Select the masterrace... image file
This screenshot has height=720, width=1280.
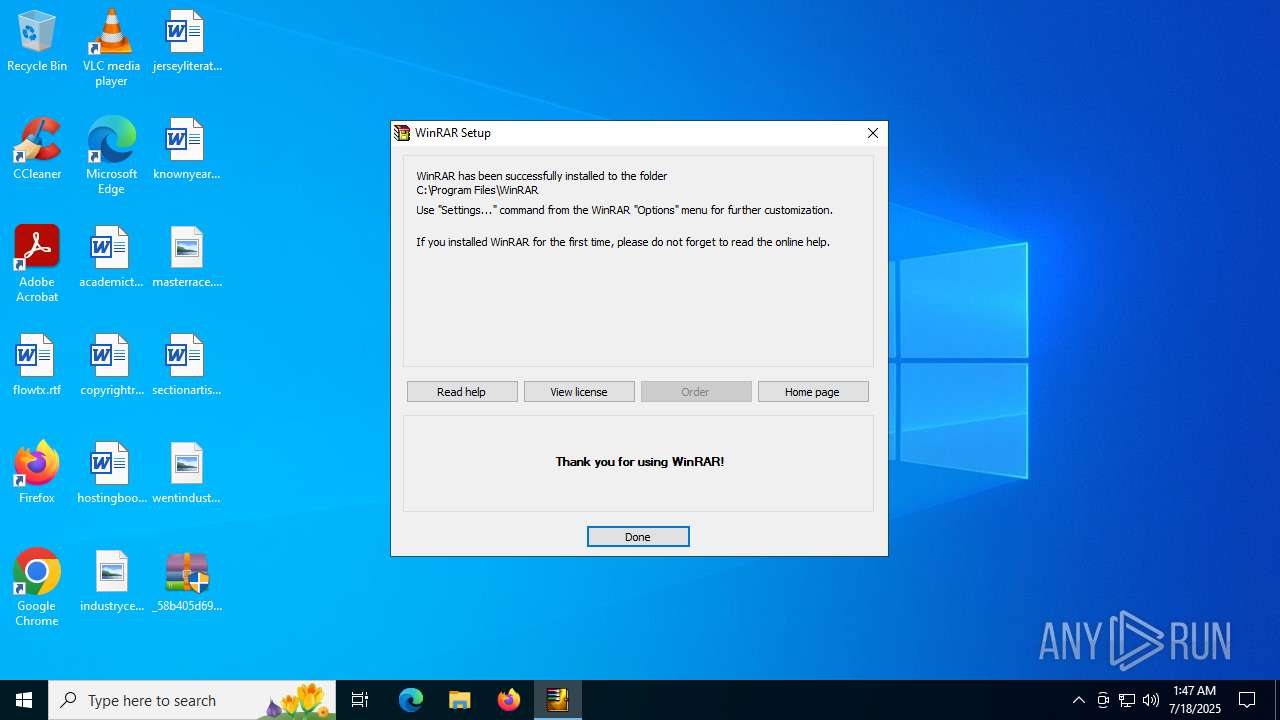tap(187, 258)
